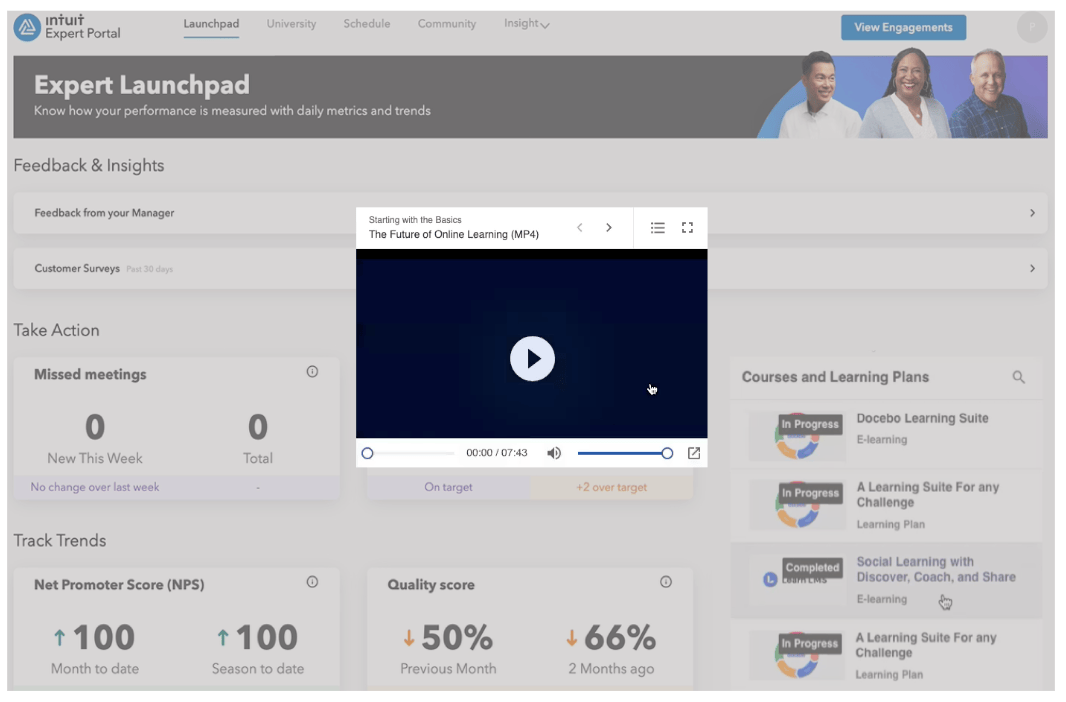Image resolution: width=1066 pixels, height=702 pixels.
Task: Go to previous video with left arrow
Action: coord(580,228)
